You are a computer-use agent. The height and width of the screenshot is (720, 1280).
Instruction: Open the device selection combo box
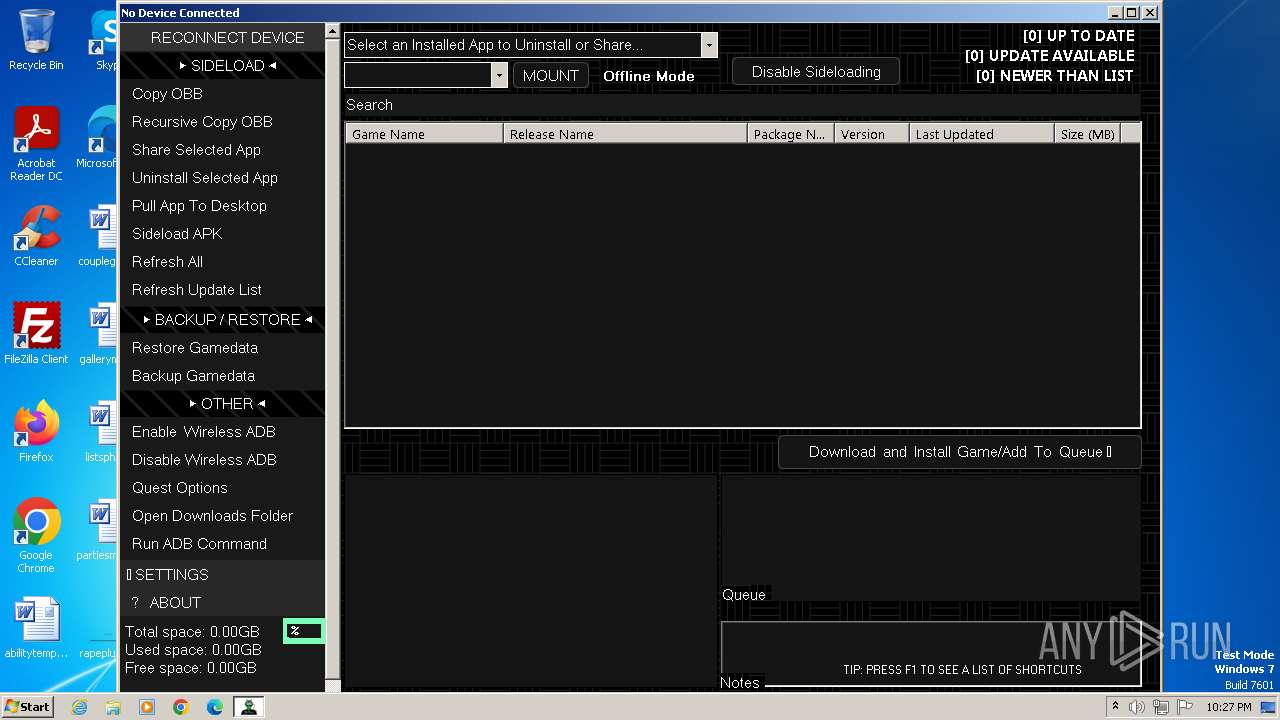tap(426, 75)
